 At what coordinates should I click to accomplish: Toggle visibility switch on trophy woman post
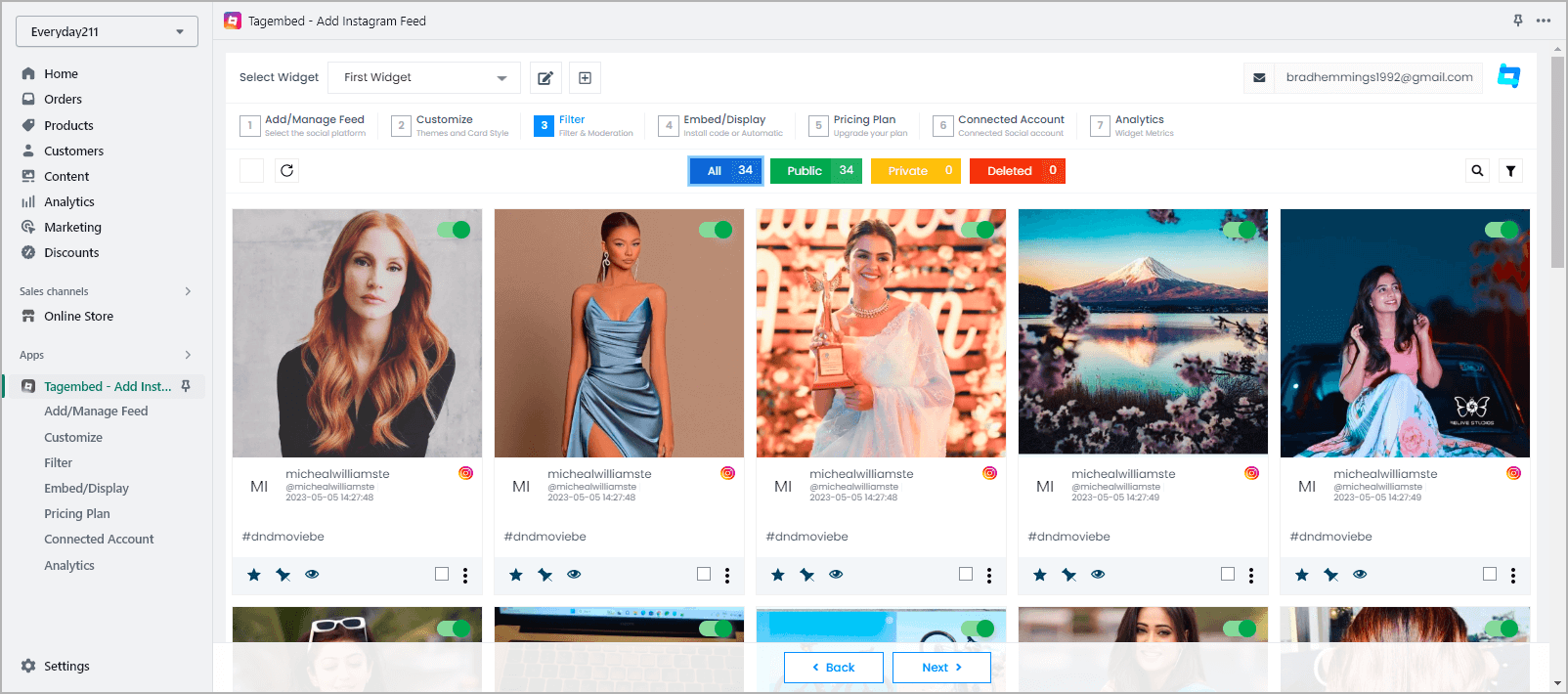pos(978,230)
